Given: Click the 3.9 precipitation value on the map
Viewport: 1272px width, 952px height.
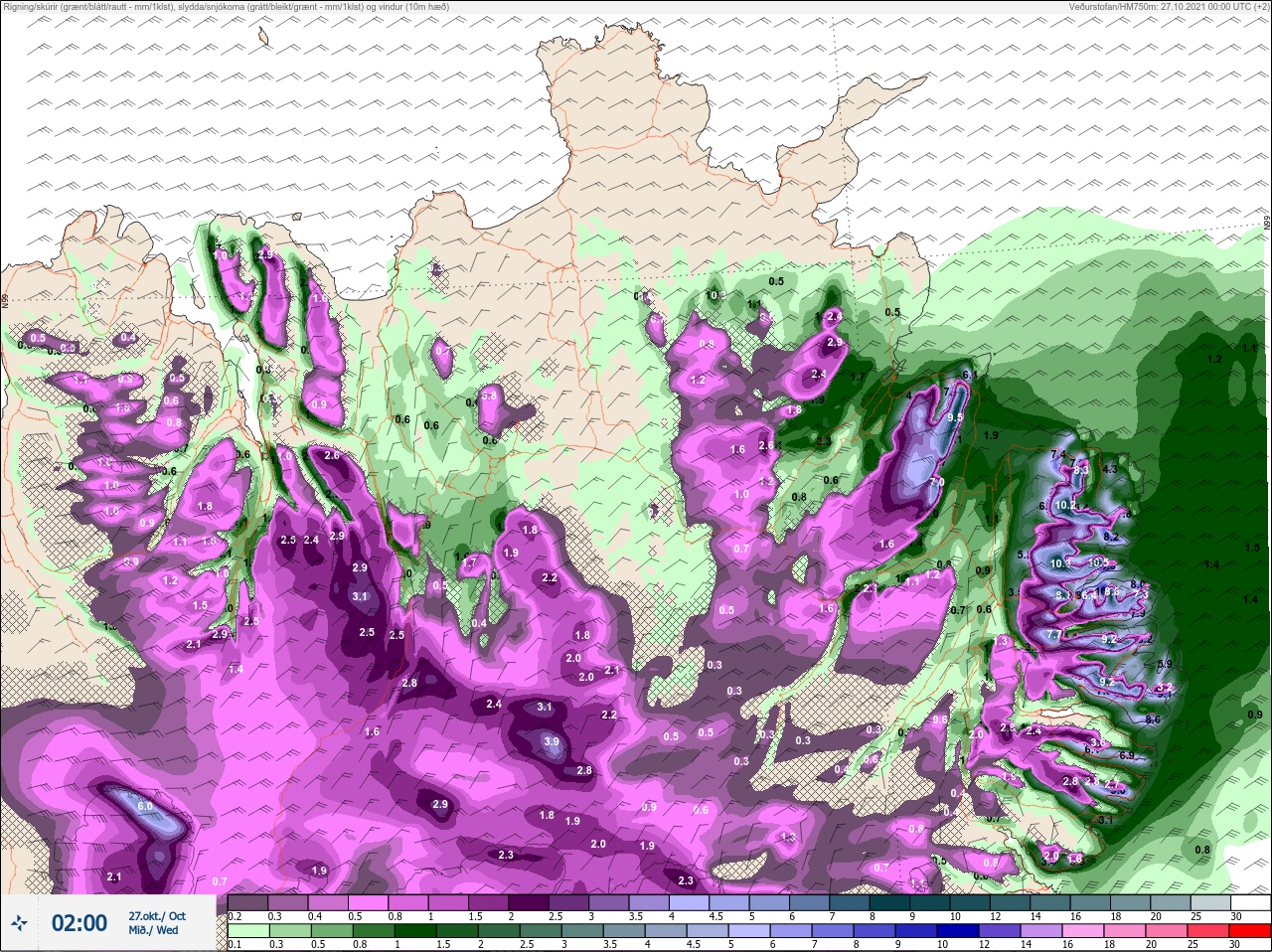Looking at the screenshot, I should pyautogui.click(x=552, y=741).
